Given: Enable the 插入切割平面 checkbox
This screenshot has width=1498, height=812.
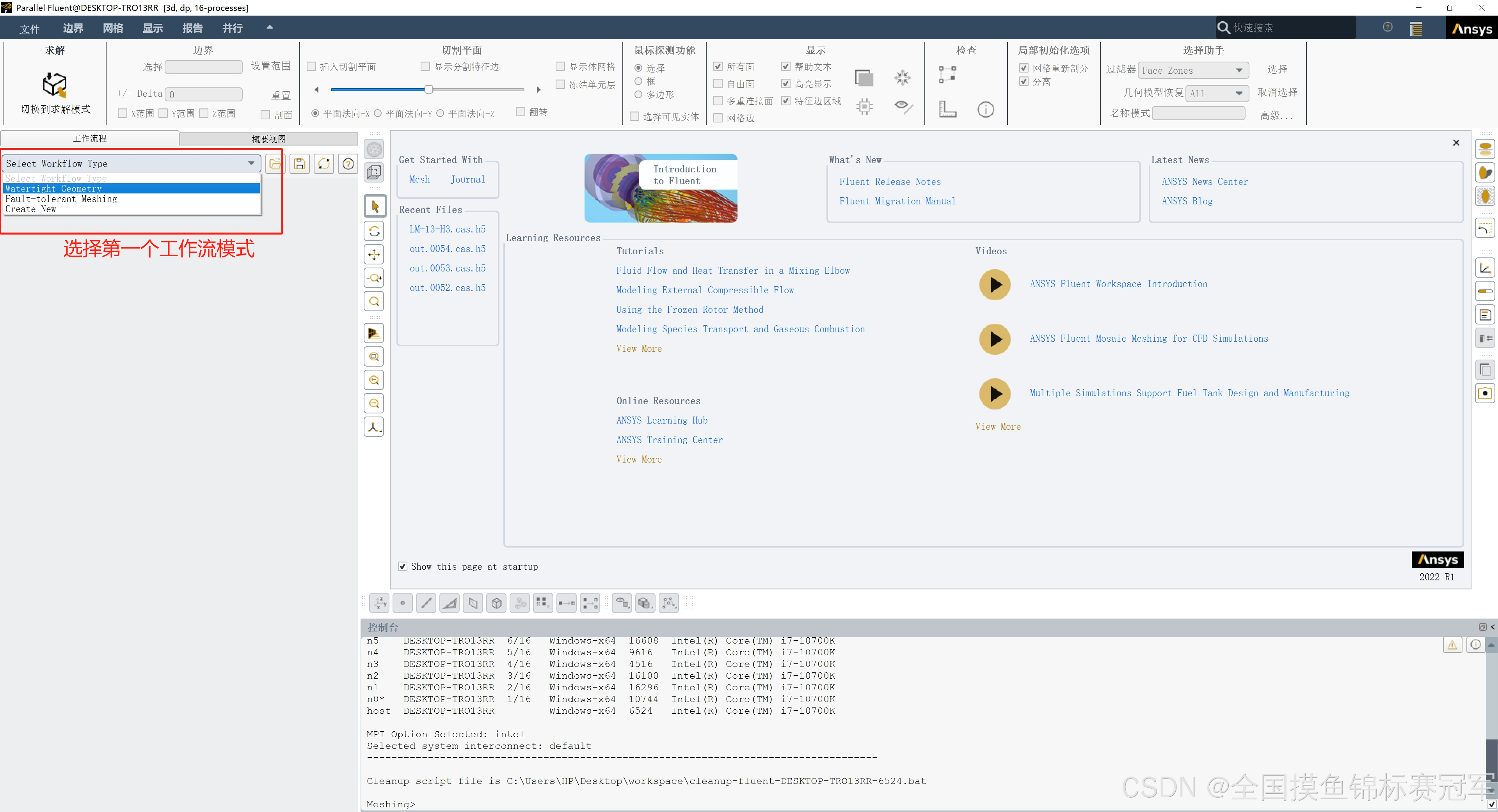Looking at the screenshot, I should pos(312,67).
